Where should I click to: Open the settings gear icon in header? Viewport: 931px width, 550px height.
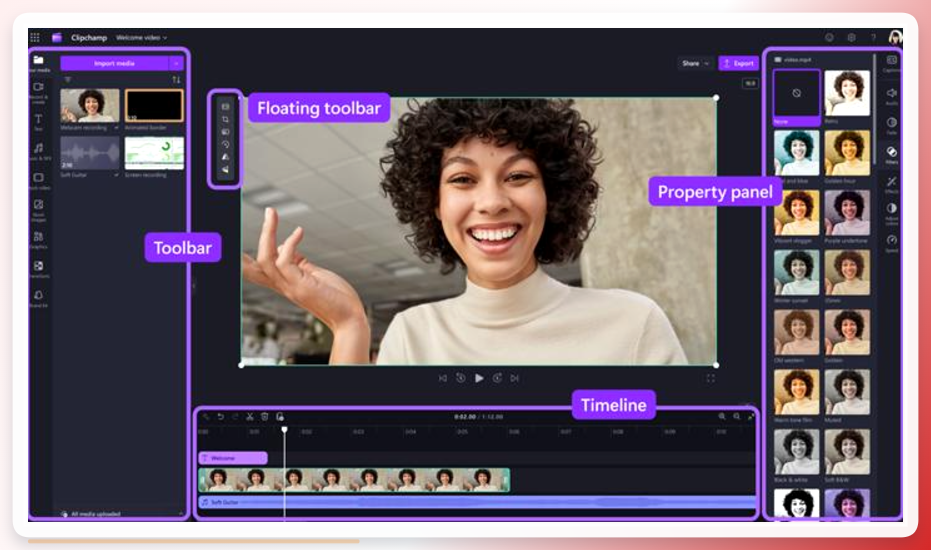point(851,37)
